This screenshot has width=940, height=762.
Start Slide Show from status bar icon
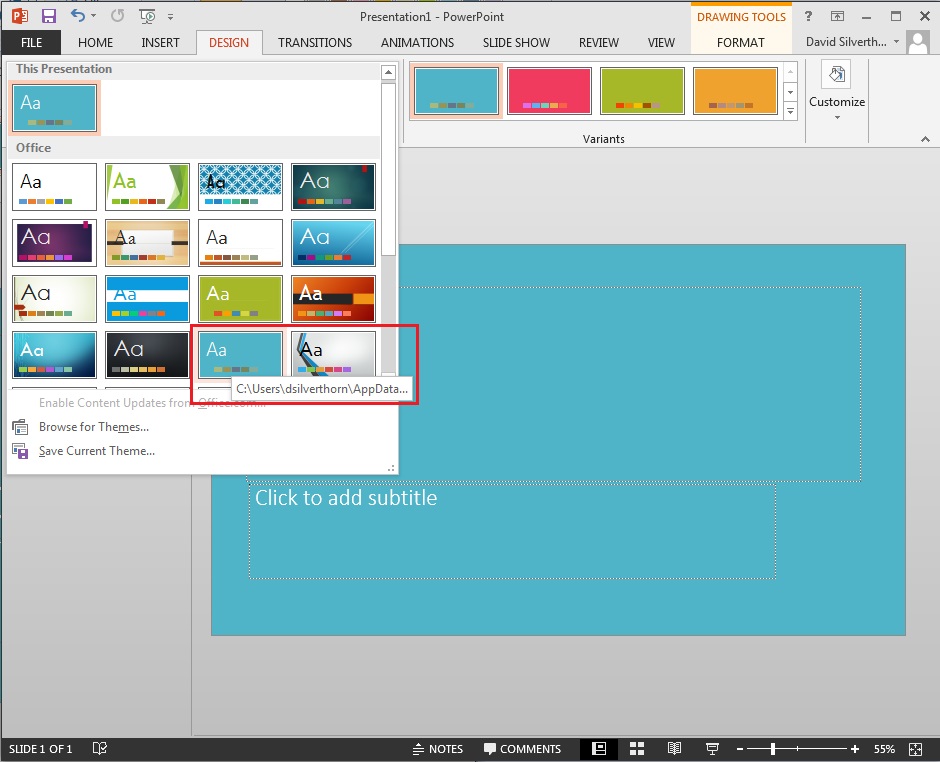(712, 748)
